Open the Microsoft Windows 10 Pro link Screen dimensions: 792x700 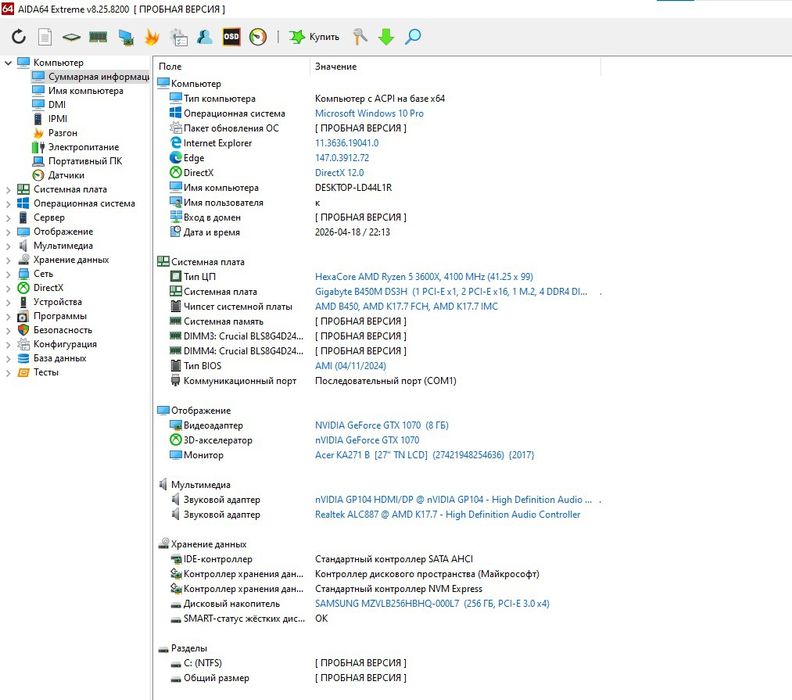[369, 114]
